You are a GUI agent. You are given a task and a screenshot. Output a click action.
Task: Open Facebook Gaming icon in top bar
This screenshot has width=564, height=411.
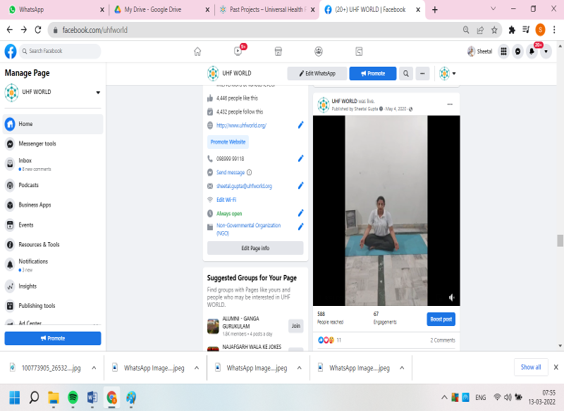[359, 51]
